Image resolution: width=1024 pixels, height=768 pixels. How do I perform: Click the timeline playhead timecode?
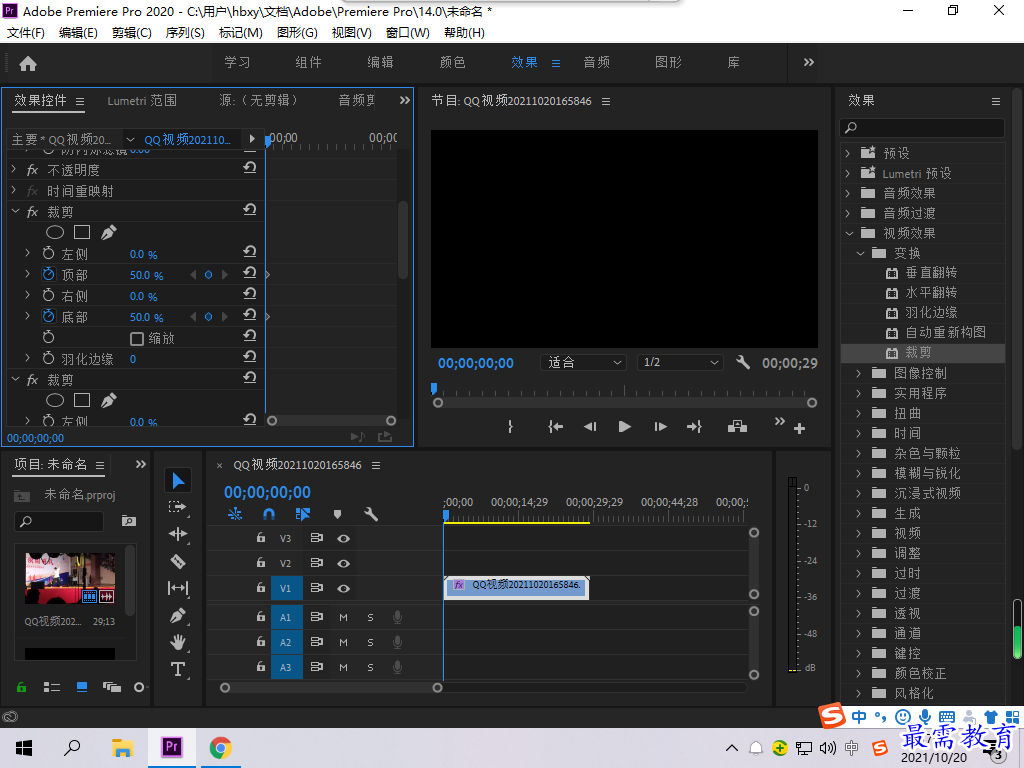[x=267, y=492]
